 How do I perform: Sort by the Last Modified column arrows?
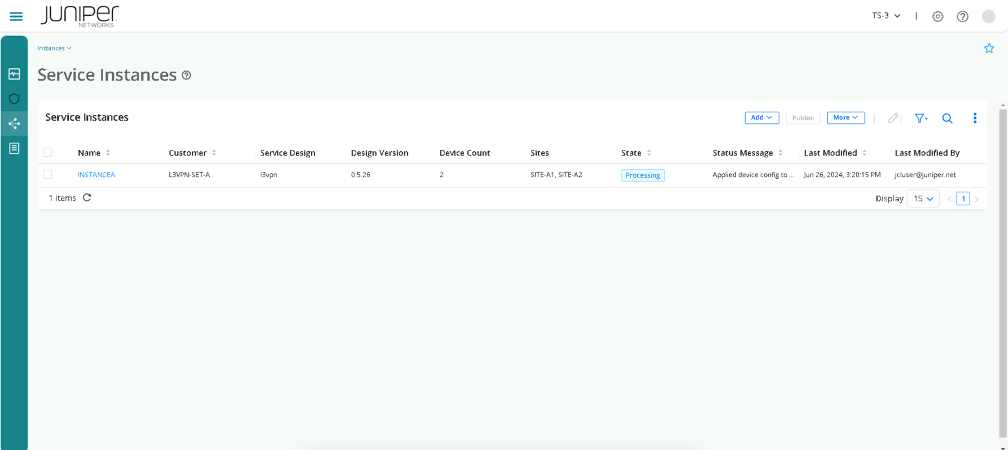pyautogui.click(x=864, y=153)
